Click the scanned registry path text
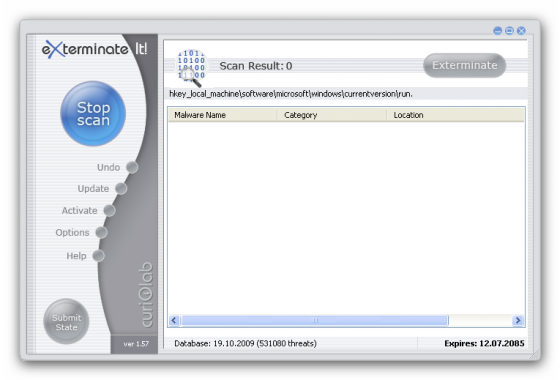Screen dimensions: 560x380 [291, 94]
